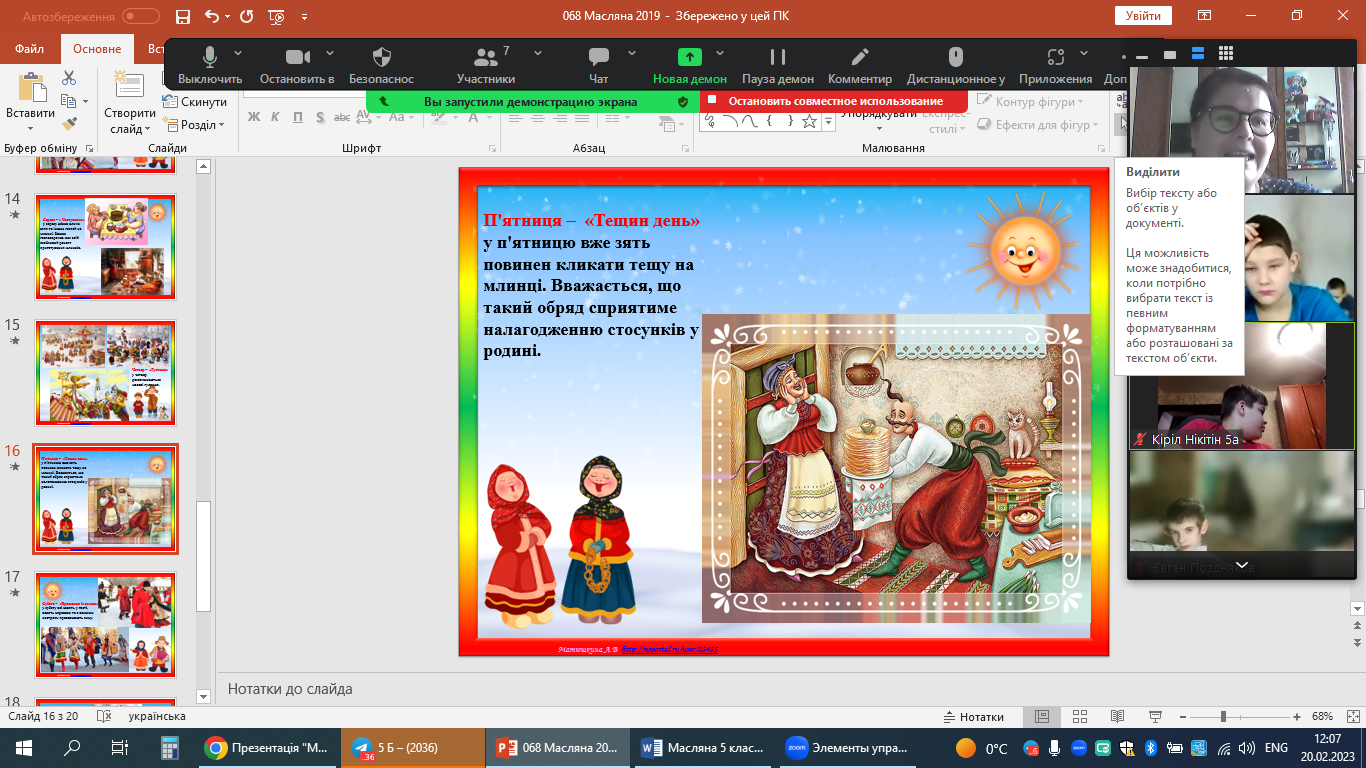
Task: Fit the slide to the current window
Action: (1353, 717)
